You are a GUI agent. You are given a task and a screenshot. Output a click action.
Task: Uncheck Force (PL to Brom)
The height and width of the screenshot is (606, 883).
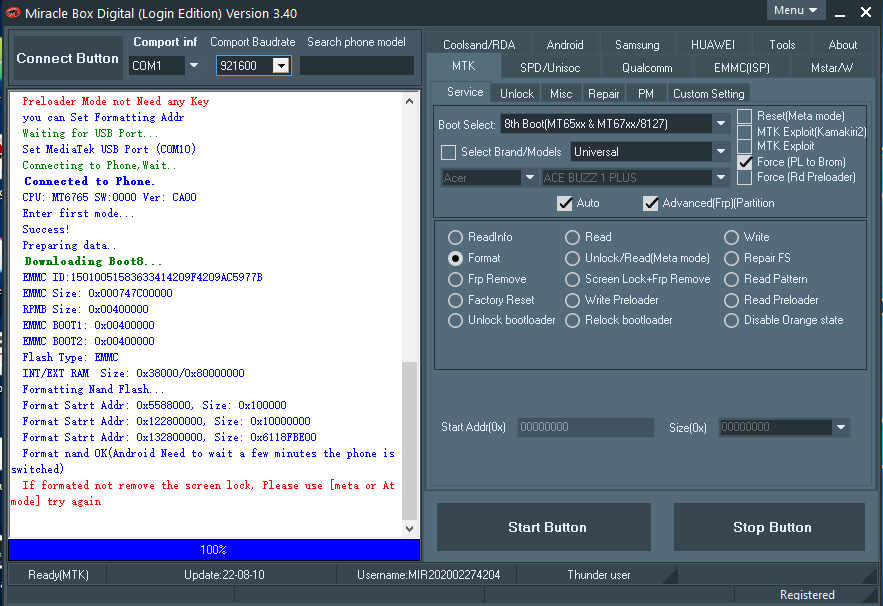pos(744,162)
